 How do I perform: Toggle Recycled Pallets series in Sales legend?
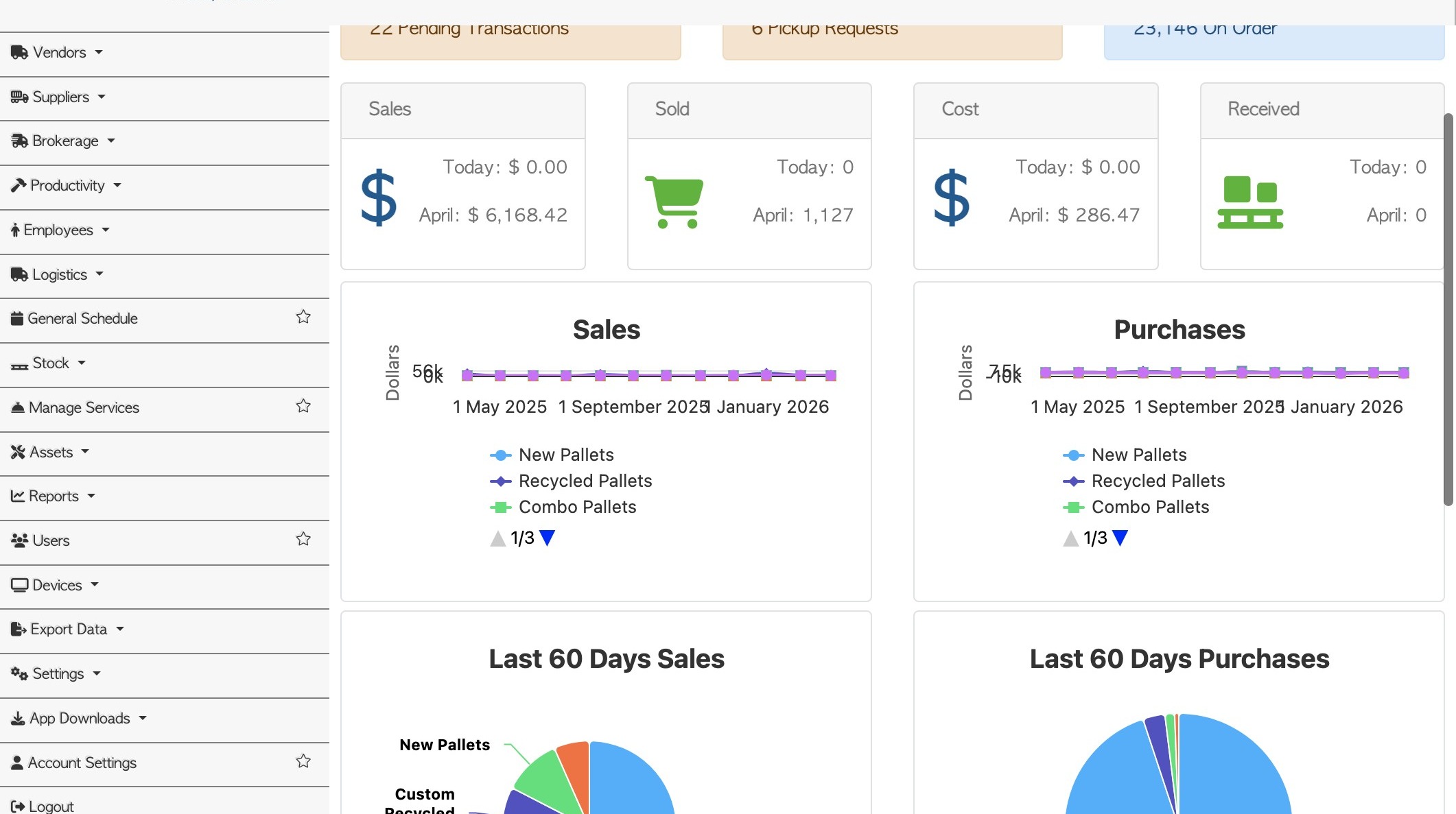(585, 481)
